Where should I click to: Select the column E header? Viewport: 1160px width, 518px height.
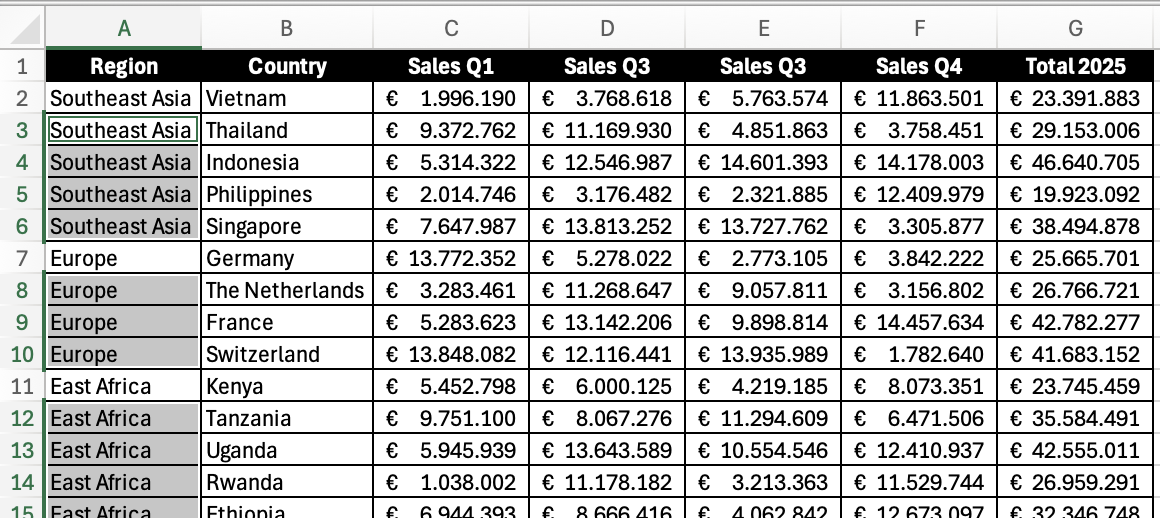pyautogui.click(x=763, y=29)
